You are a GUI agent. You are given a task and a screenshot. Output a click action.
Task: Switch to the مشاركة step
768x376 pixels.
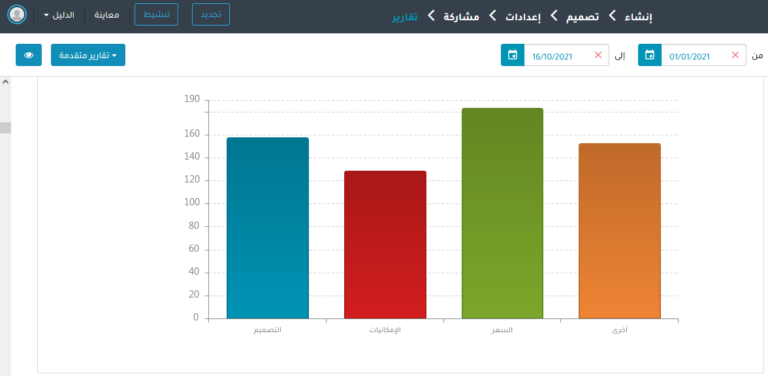(x=461, y=17)
